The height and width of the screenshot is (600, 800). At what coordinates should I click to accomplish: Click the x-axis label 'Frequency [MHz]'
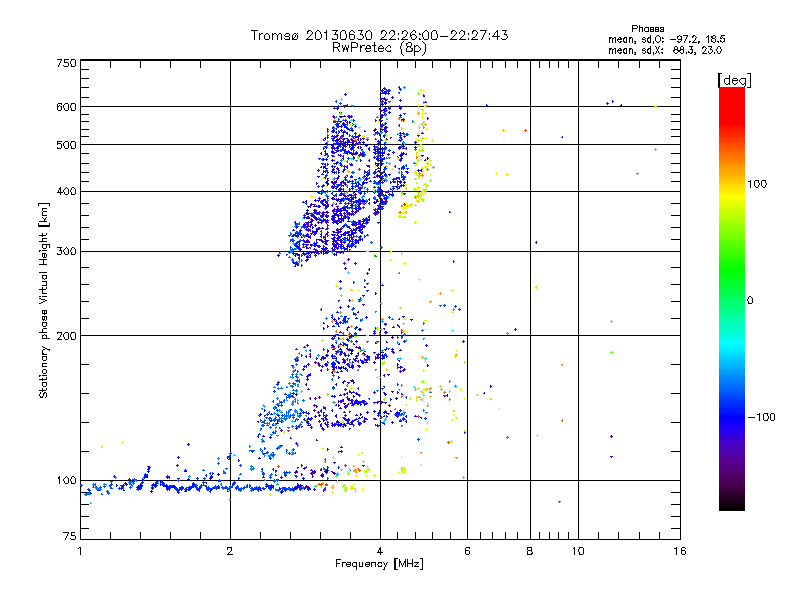[x=380, y=564]
